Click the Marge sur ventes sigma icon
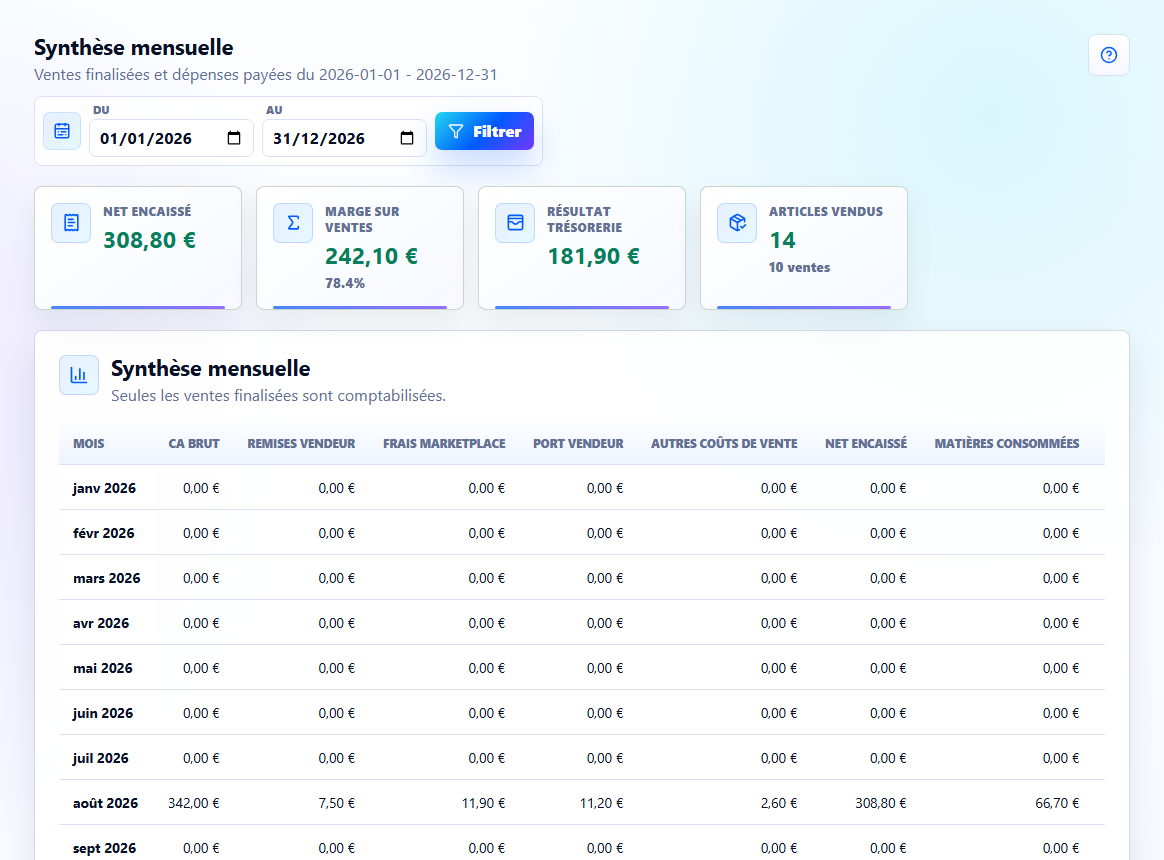The height and width of the screenshot is (860, 1164). coord(293,223)
